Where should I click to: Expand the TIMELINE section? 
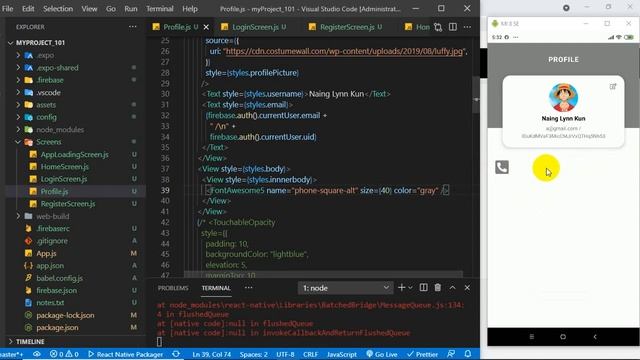[26, 341]
